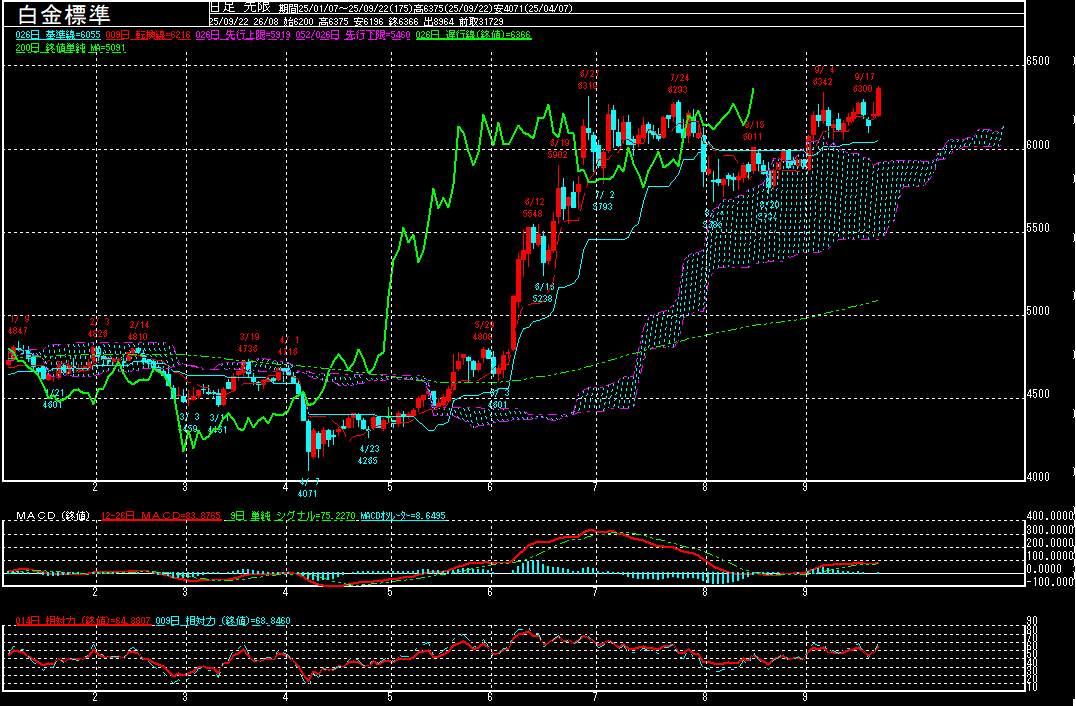Image resolution: width=1076 pixels, height=706 pixels.
Task: Click the 9/17 price marker 6300
Action: 865,88
